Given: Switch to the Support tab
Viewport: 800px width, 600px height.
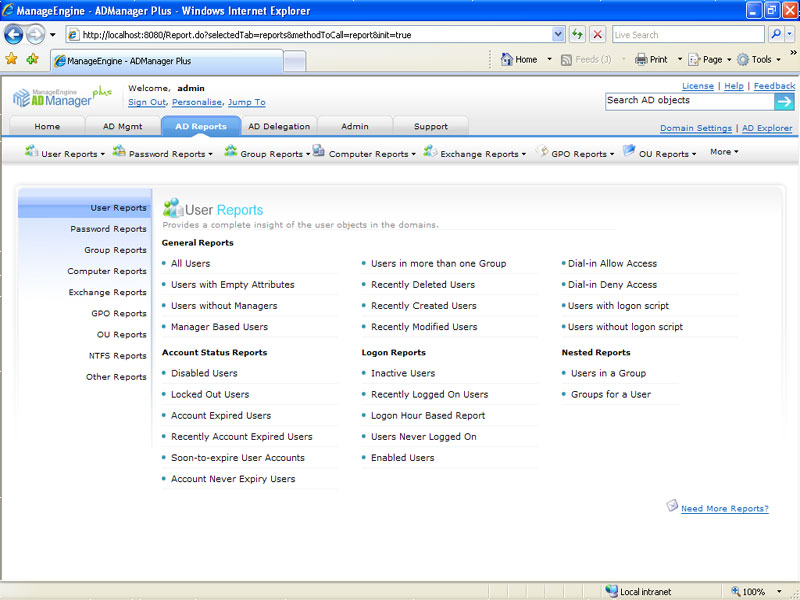Looking at the screenshot, I should (431, 127).
